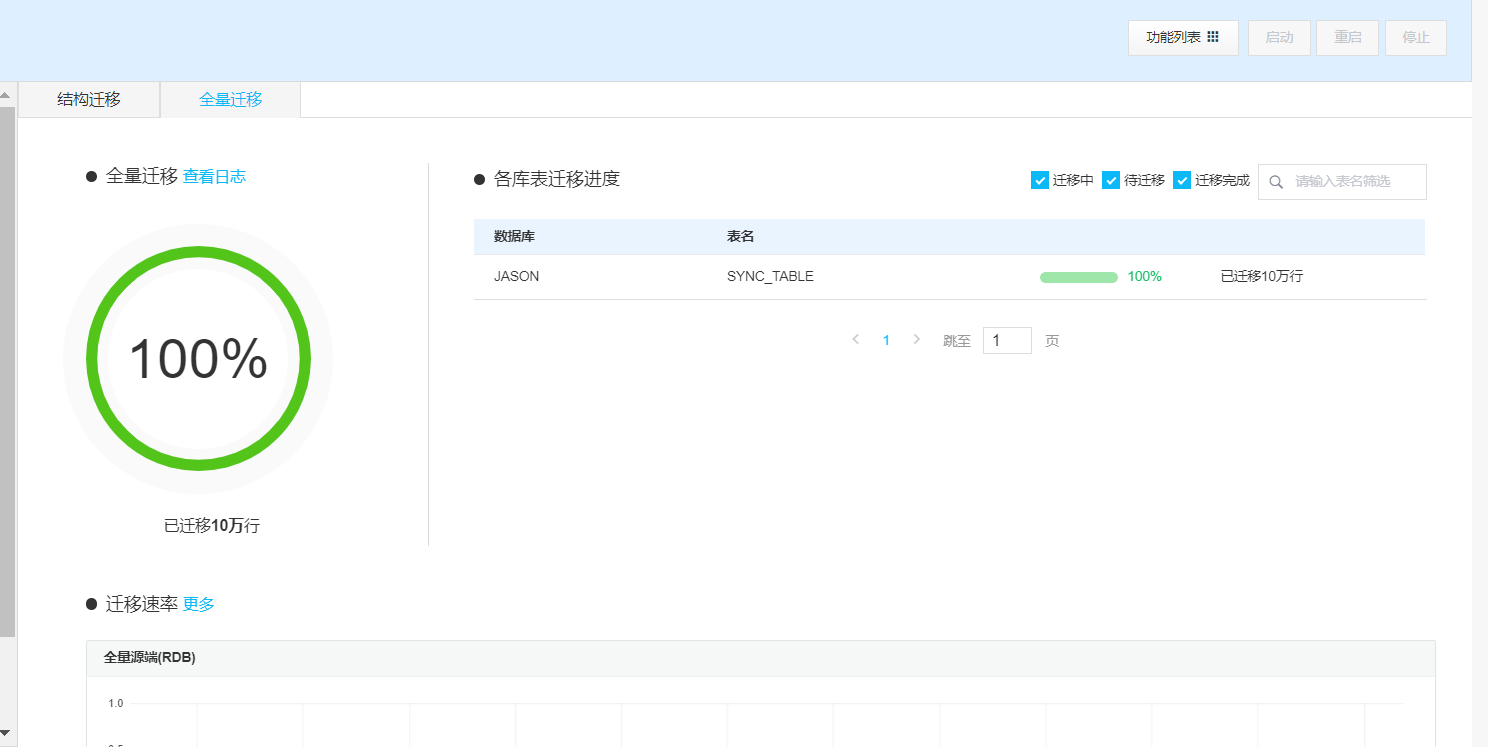Viewport: 1488px width, 747px height.
Task: Click the 100% circular progress ring
Action: tap(198, 359)
